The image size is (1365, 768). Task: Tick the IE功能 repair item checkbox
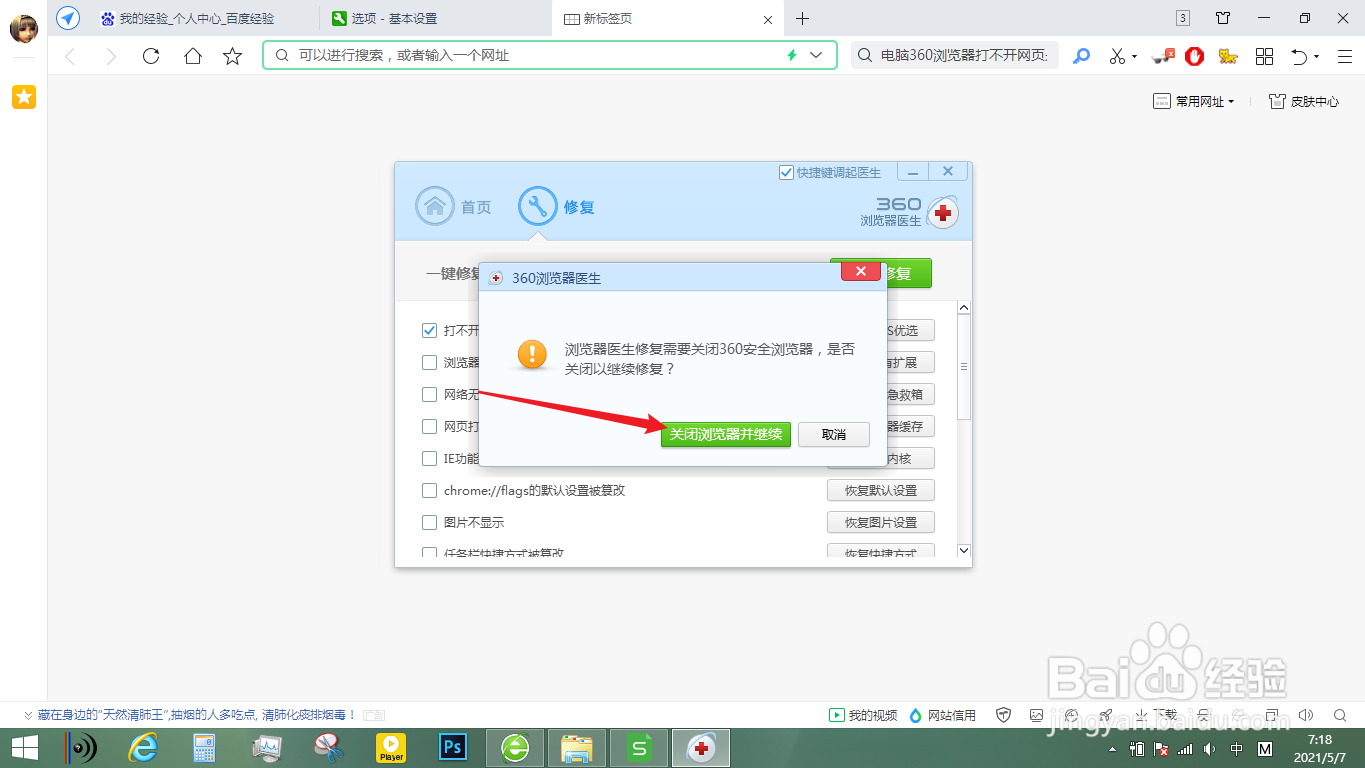click(x=429, y=458)
